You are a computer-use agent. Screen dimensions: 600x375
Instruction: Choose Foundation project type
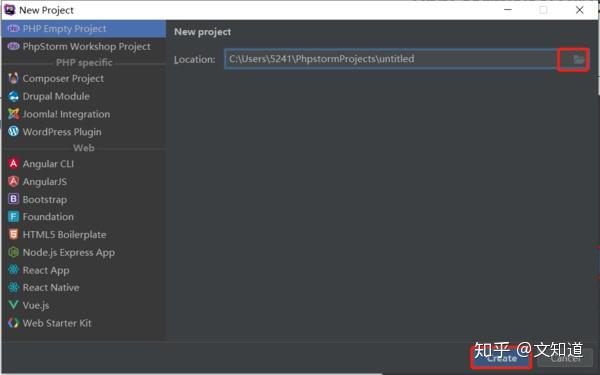coord(84,217)
